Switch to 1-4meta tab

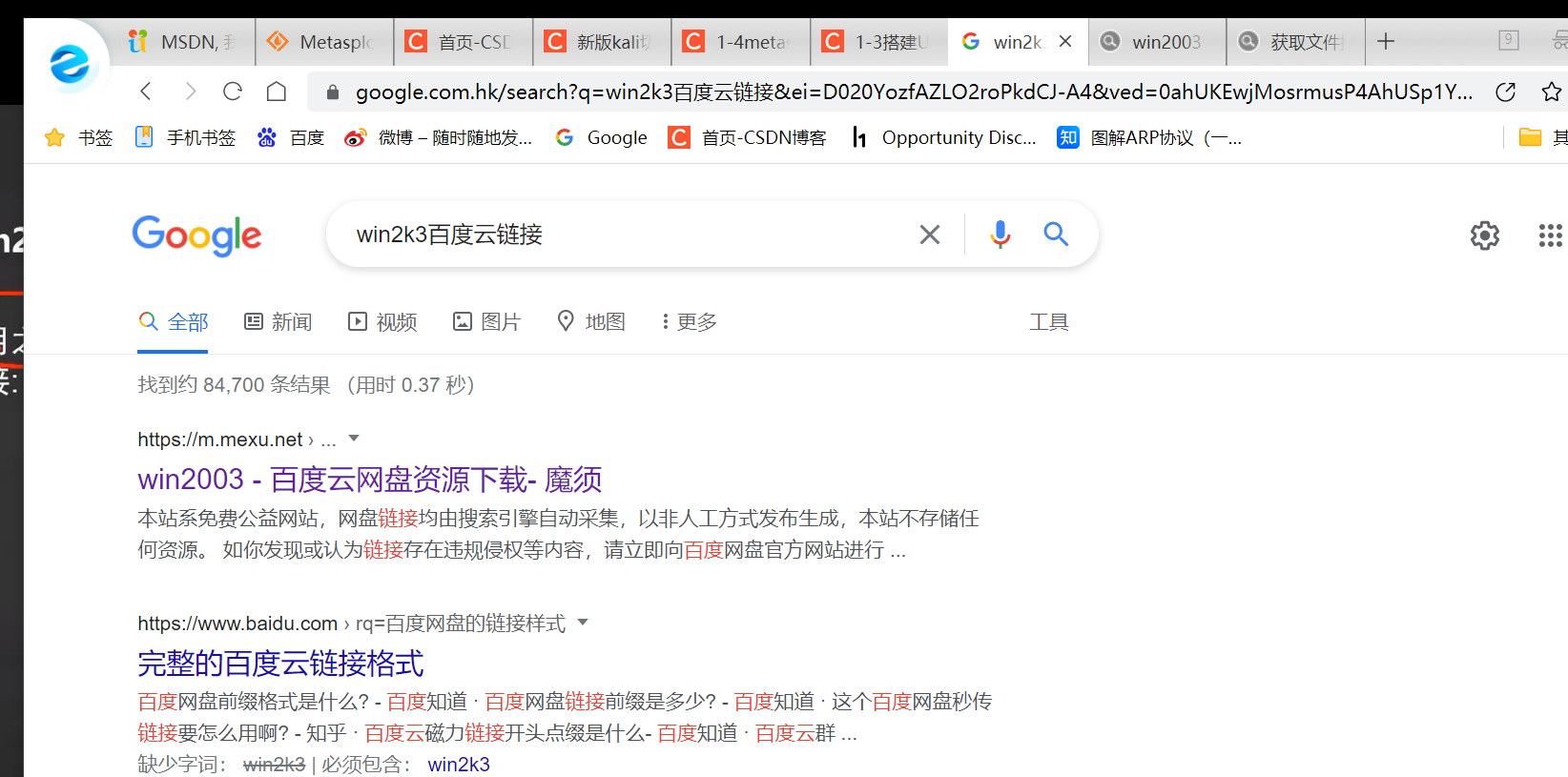click(740, 42)
